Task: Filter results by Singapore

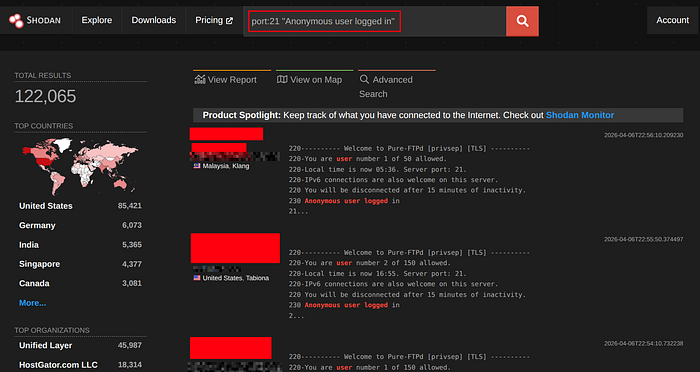Action: 39,264
